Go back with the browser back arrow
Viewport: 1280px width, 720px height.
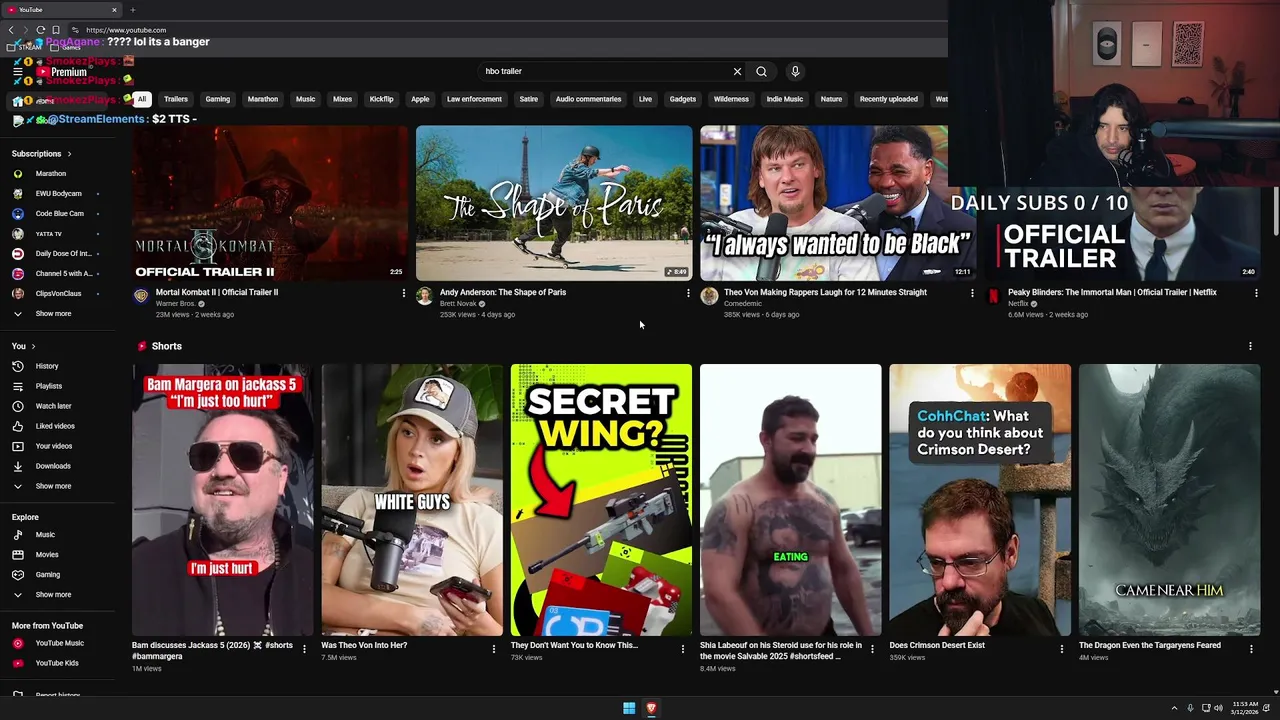click(x=11, y=30)
